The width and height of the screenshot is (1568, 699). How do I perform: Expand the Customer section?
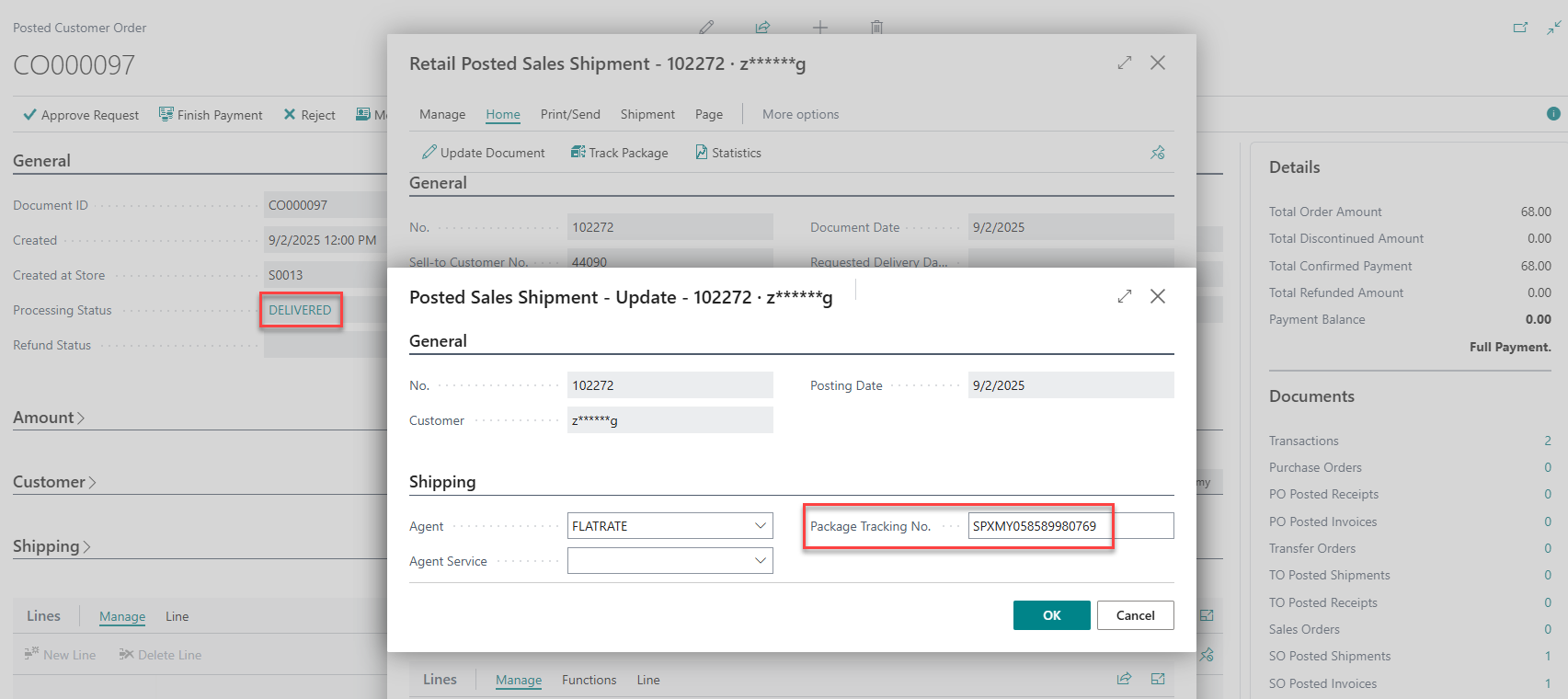[54, 482]
